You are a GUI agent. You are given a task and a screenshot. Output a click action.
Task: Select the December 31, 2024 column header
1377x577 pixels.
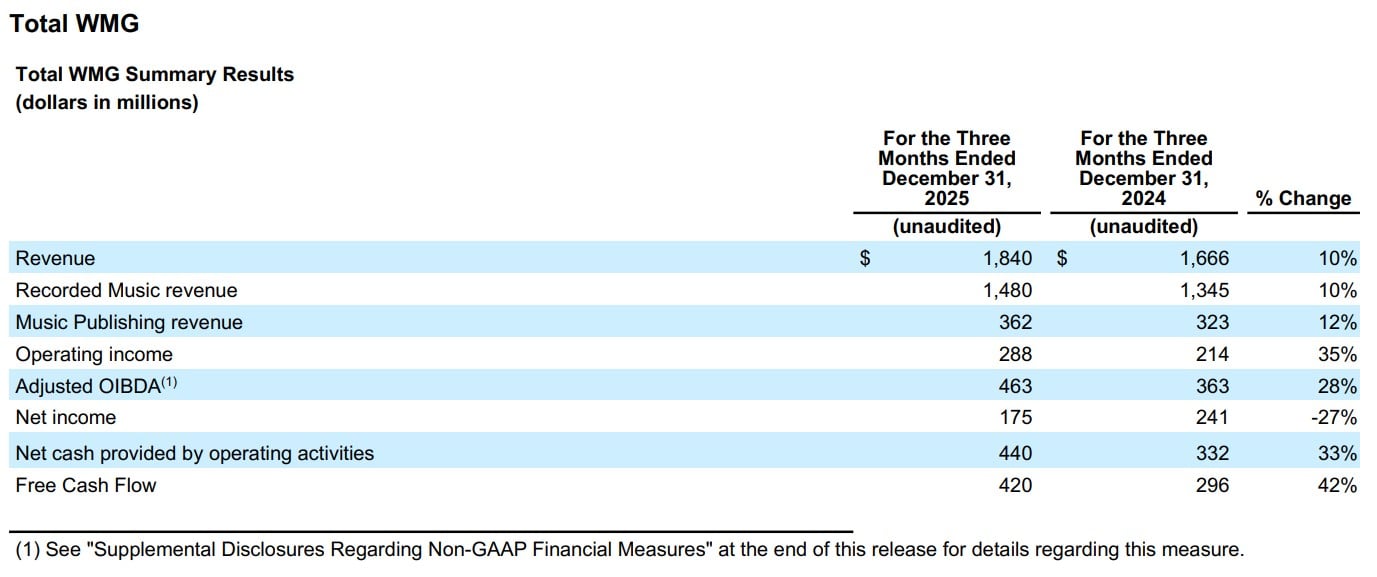point(1143,168)
